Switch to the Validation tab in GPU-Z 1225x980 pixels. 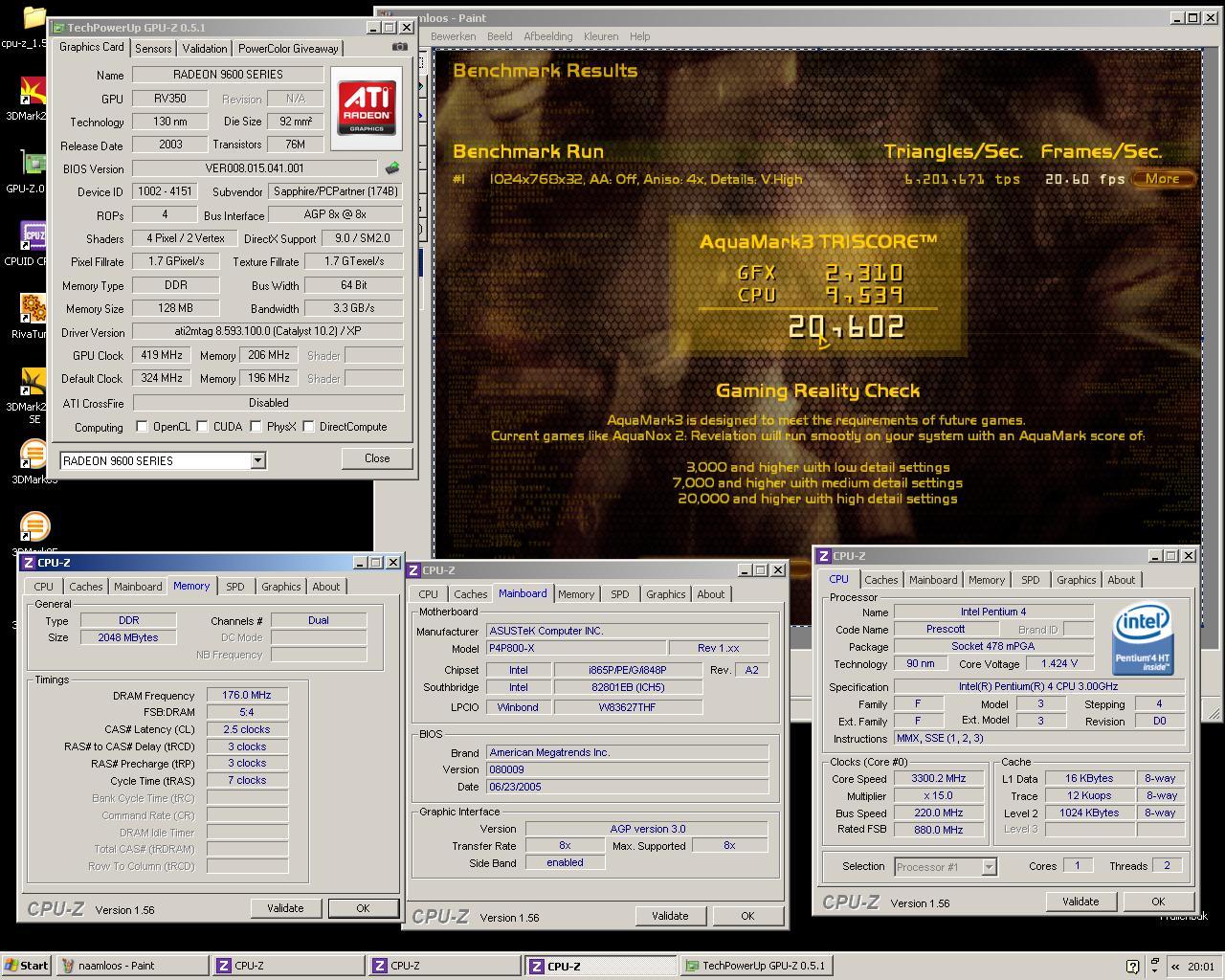[205, 48]
